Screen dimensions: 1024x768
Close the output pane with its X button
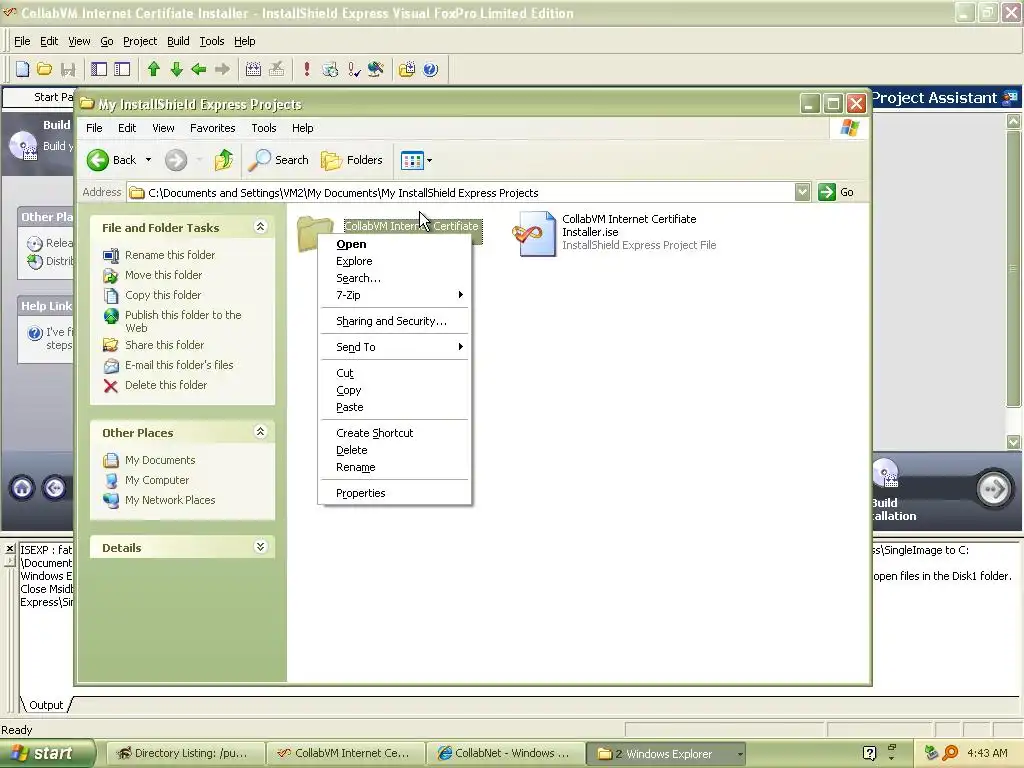click(x=10, y=549)
